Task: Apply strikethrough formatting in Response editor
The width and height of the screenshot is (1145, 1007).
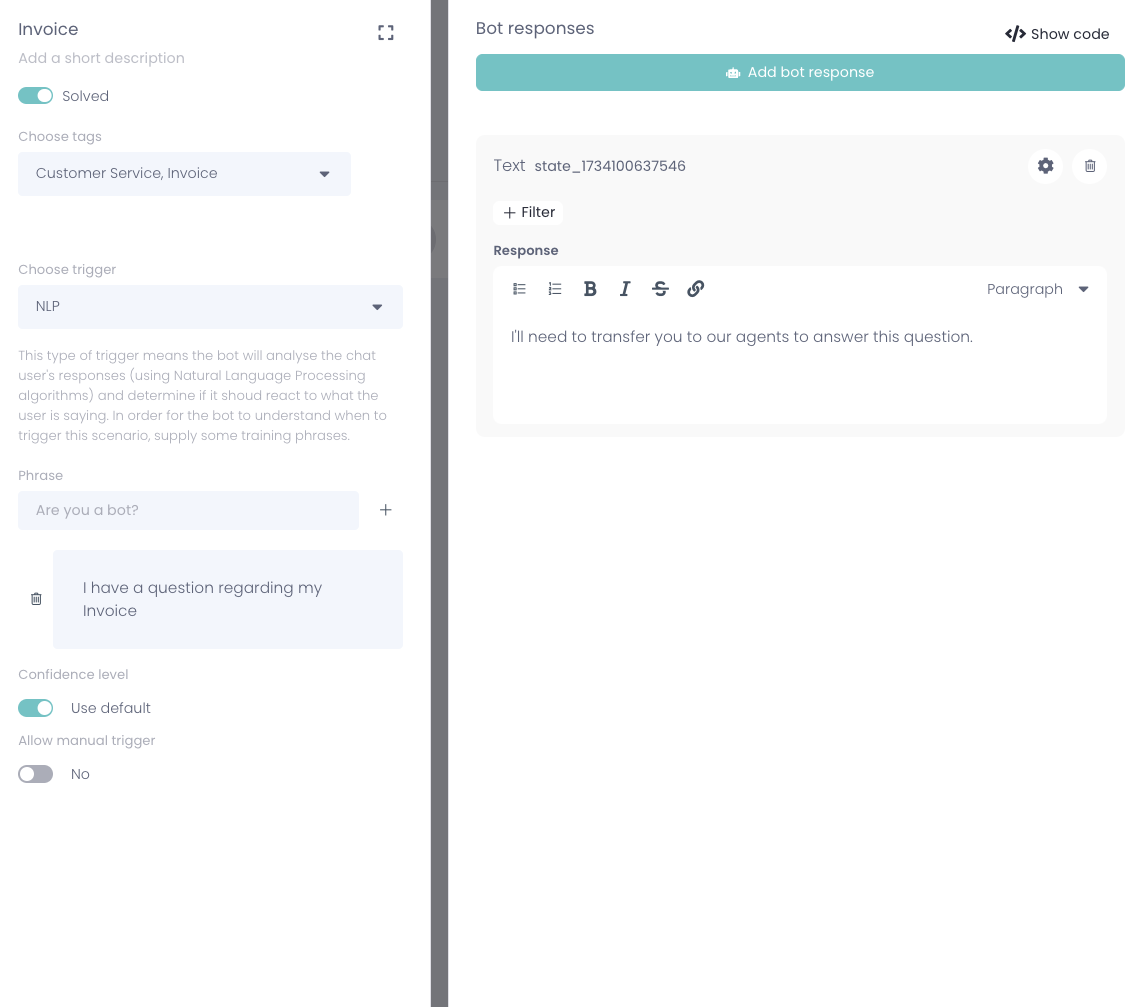Action: point(660,289)
